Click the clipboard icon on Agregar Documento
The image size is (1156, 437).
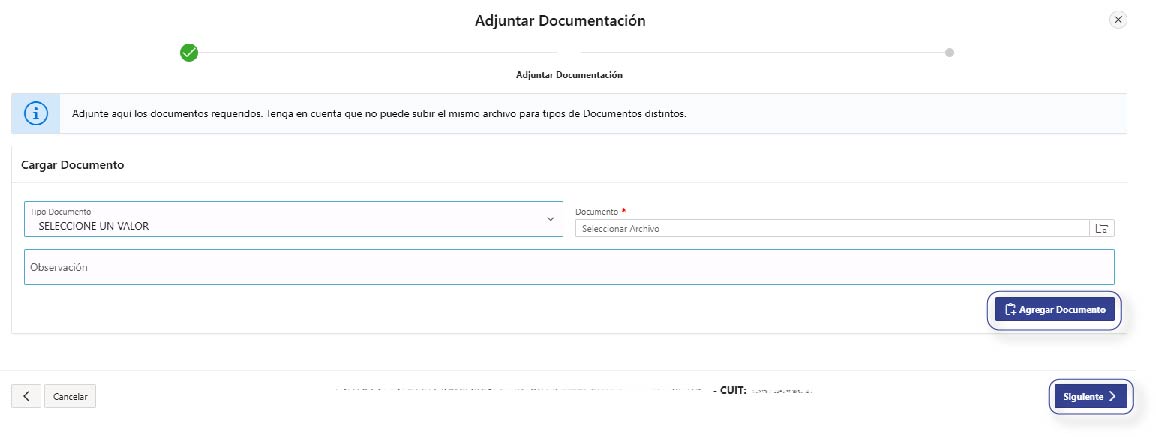pos(1010,310)
